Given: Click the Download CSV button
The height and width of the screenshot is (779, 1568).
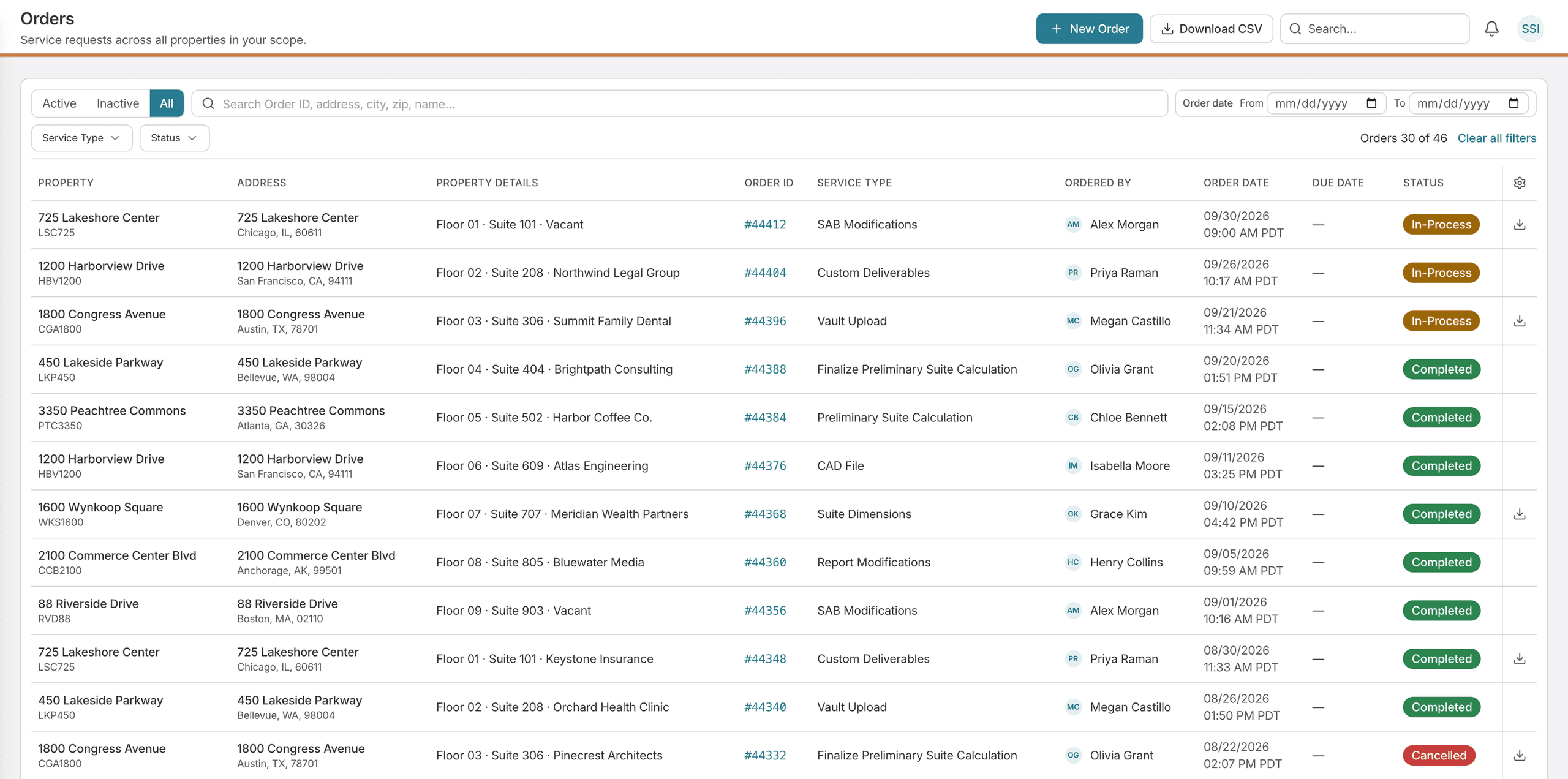Looking at the screenshot, I should pos(1211,29).
